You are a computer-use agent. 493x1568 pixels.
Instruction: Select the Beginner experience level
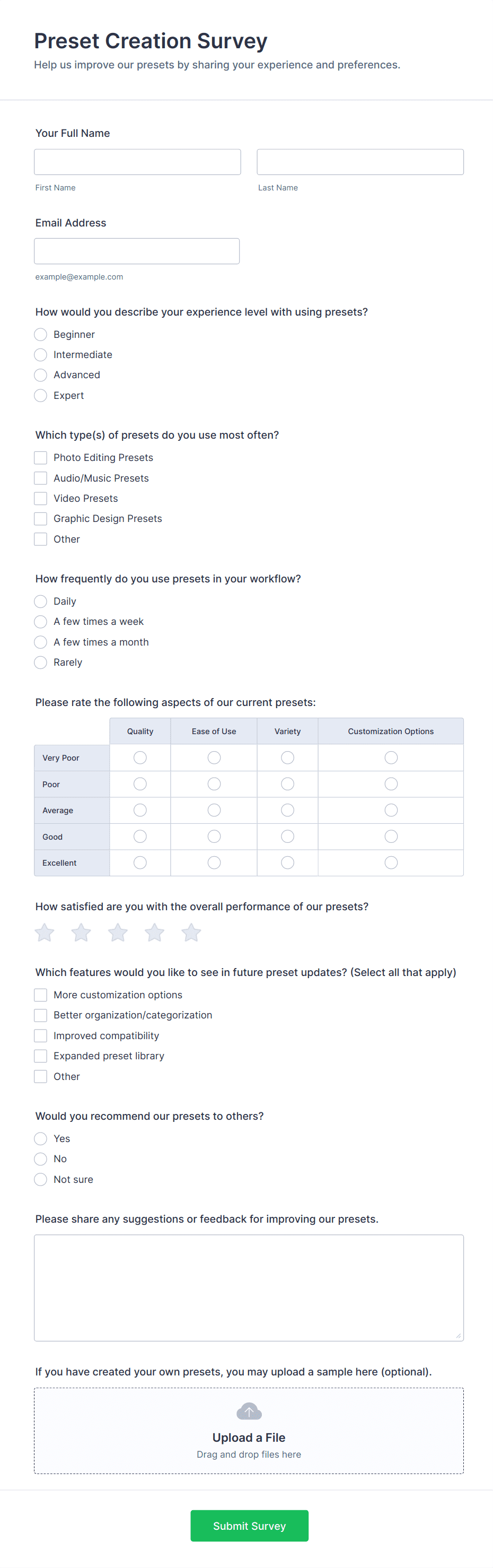pyautogui.click(x=40, y=334)
